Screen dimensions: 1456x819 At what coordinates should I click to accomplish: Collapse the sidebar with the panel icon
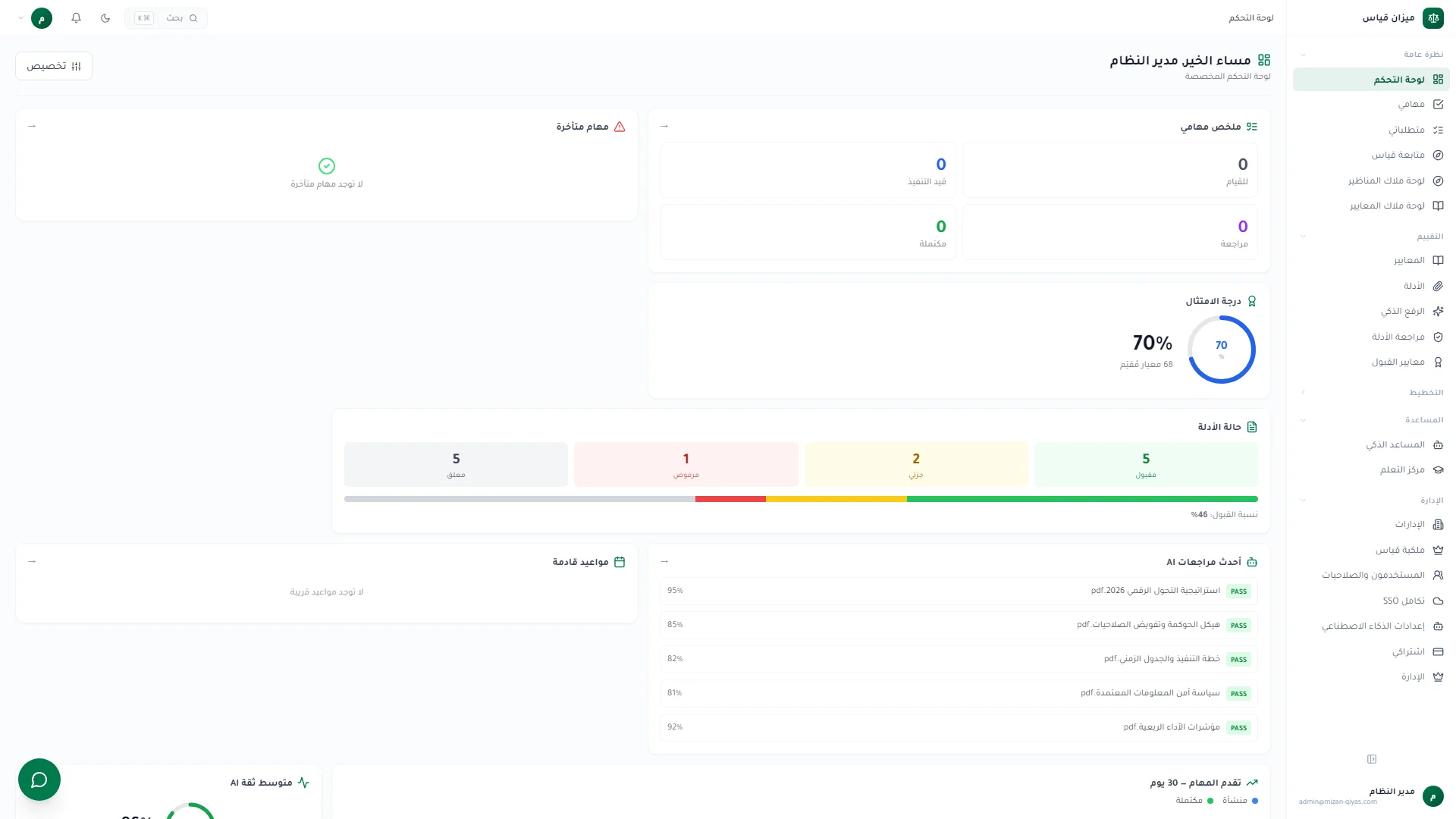(1372, 759)
